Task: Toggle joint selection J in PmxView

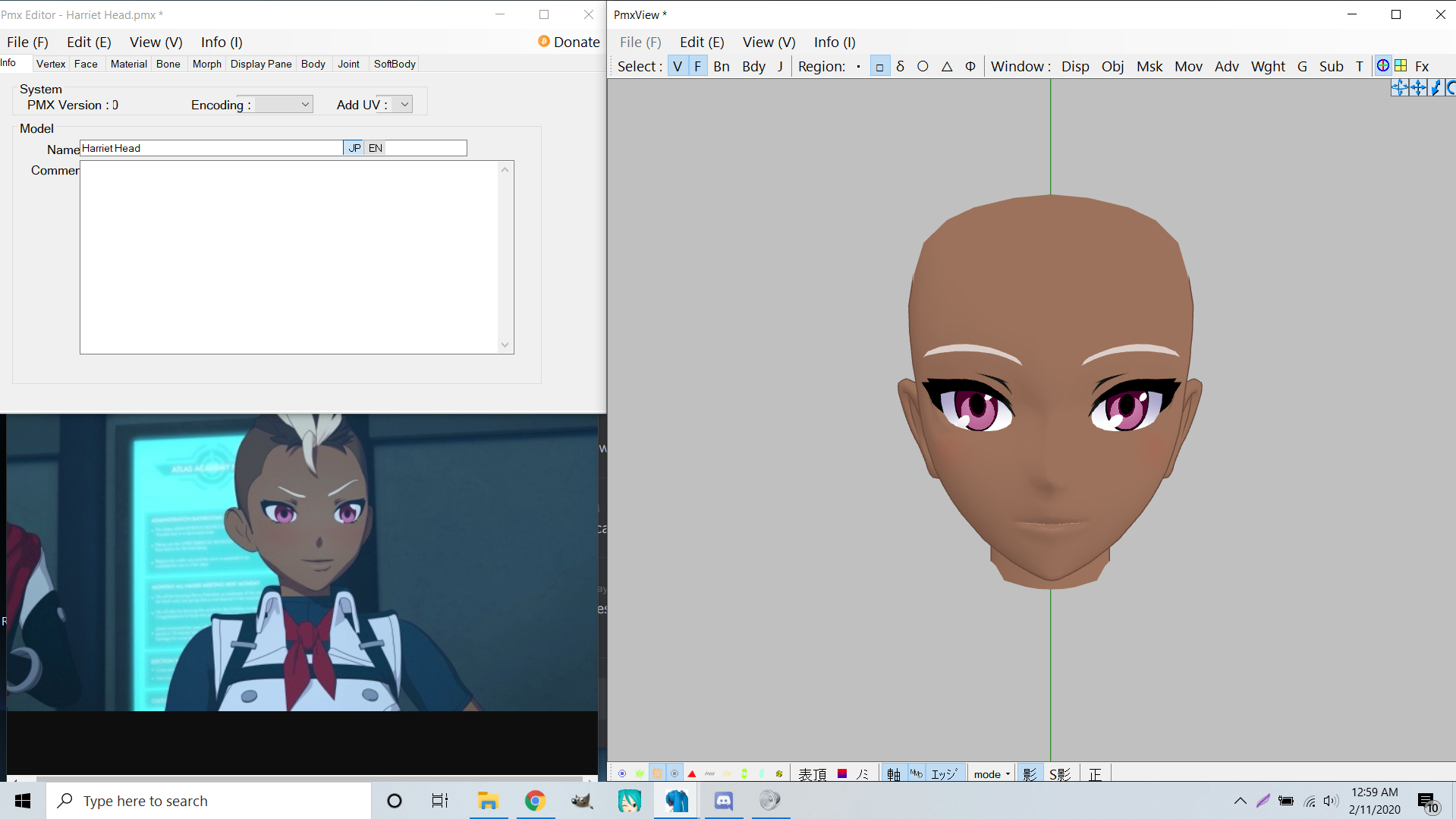Action: point(780,66)
